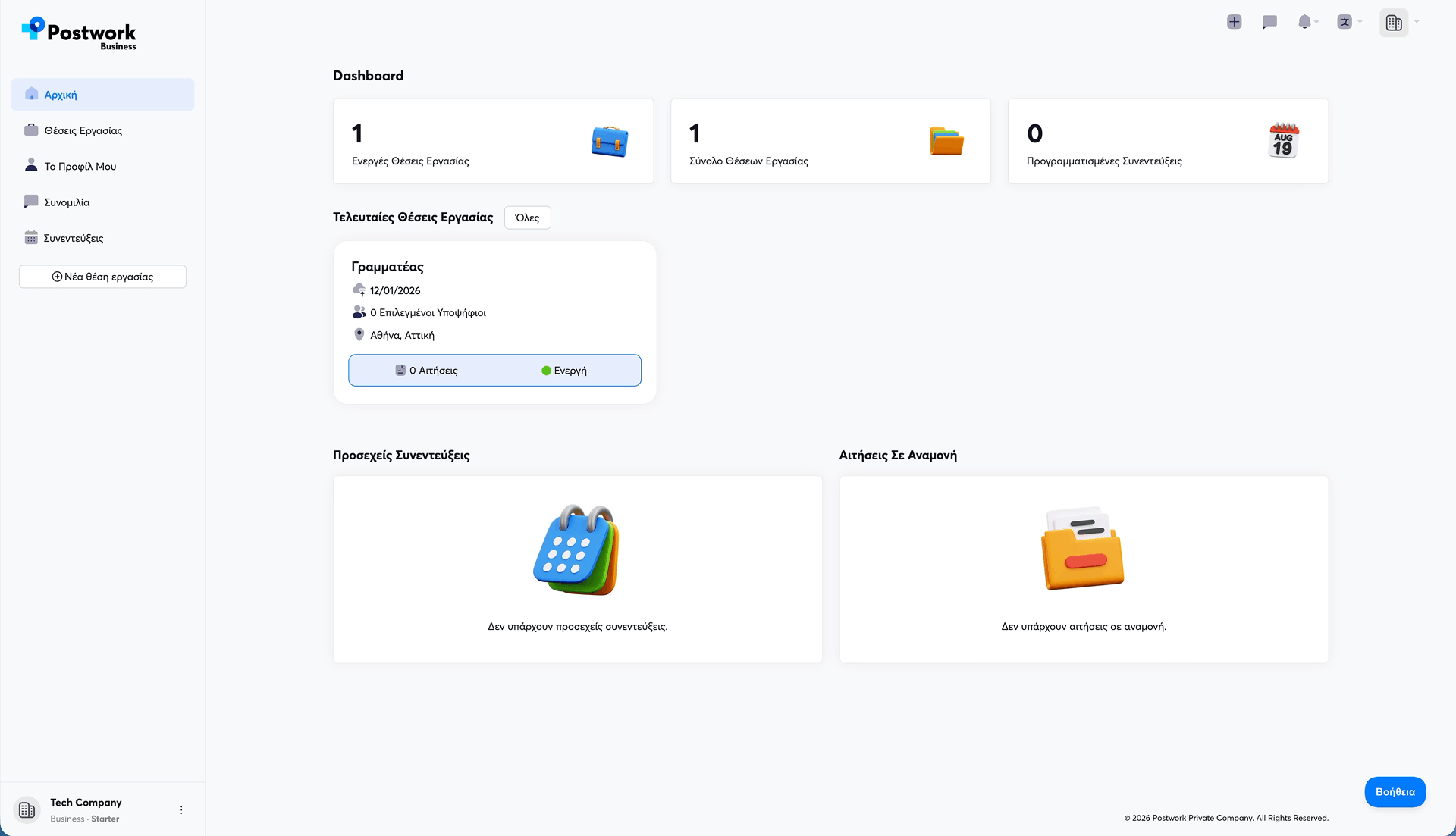Open Συνομιλία from sidebar
The image size is (1456, 836).
pos(67,202)
